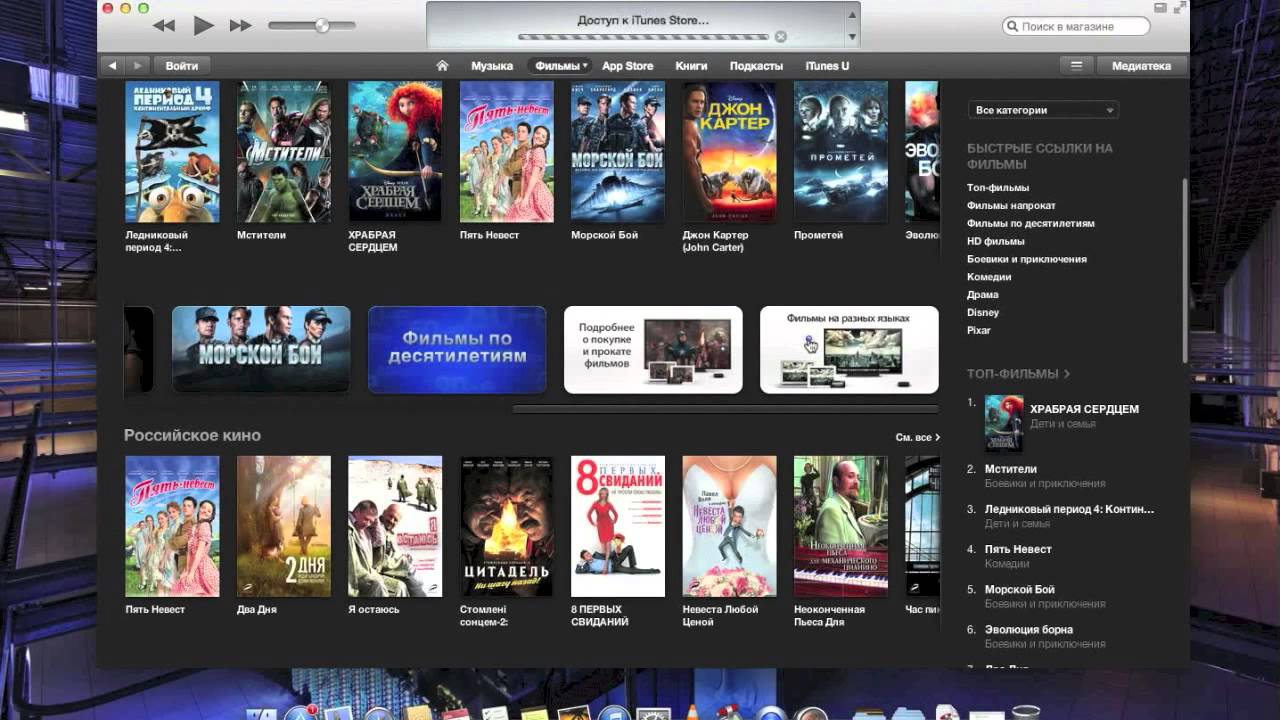Click the 'HD фильмы' quick link
This screenshot has width=1280, height=720.
996,241
